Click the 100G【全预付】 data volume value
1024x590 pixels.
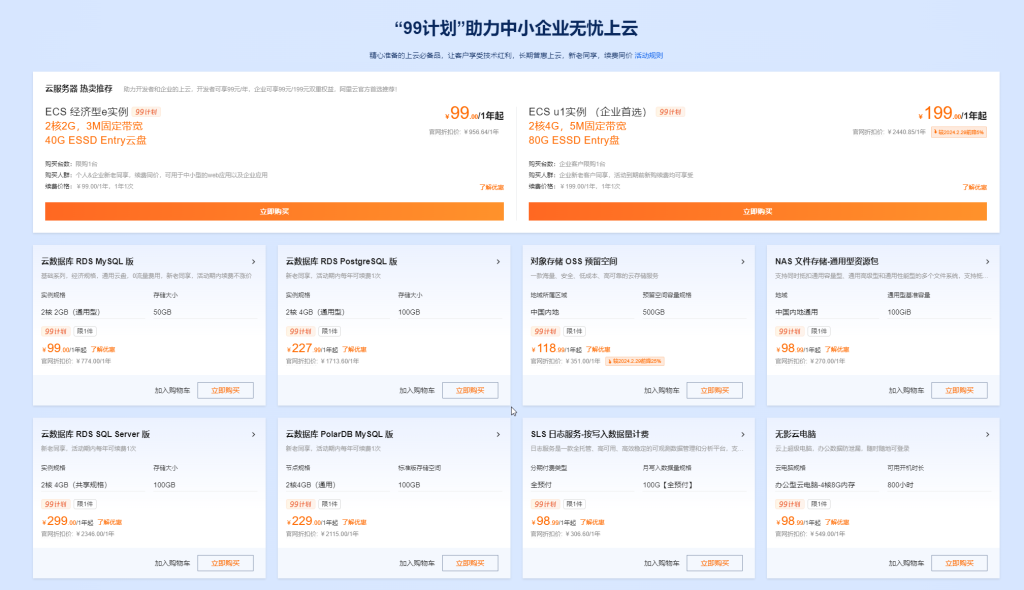pyautogui.click(x=667, y=485)
